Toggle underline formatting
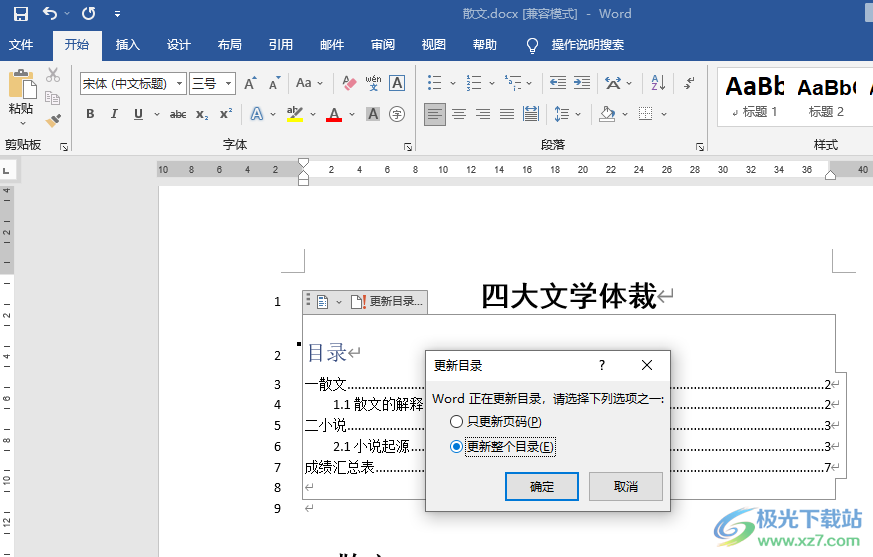This screenshot has width=873, height=557. pos(138,114)
